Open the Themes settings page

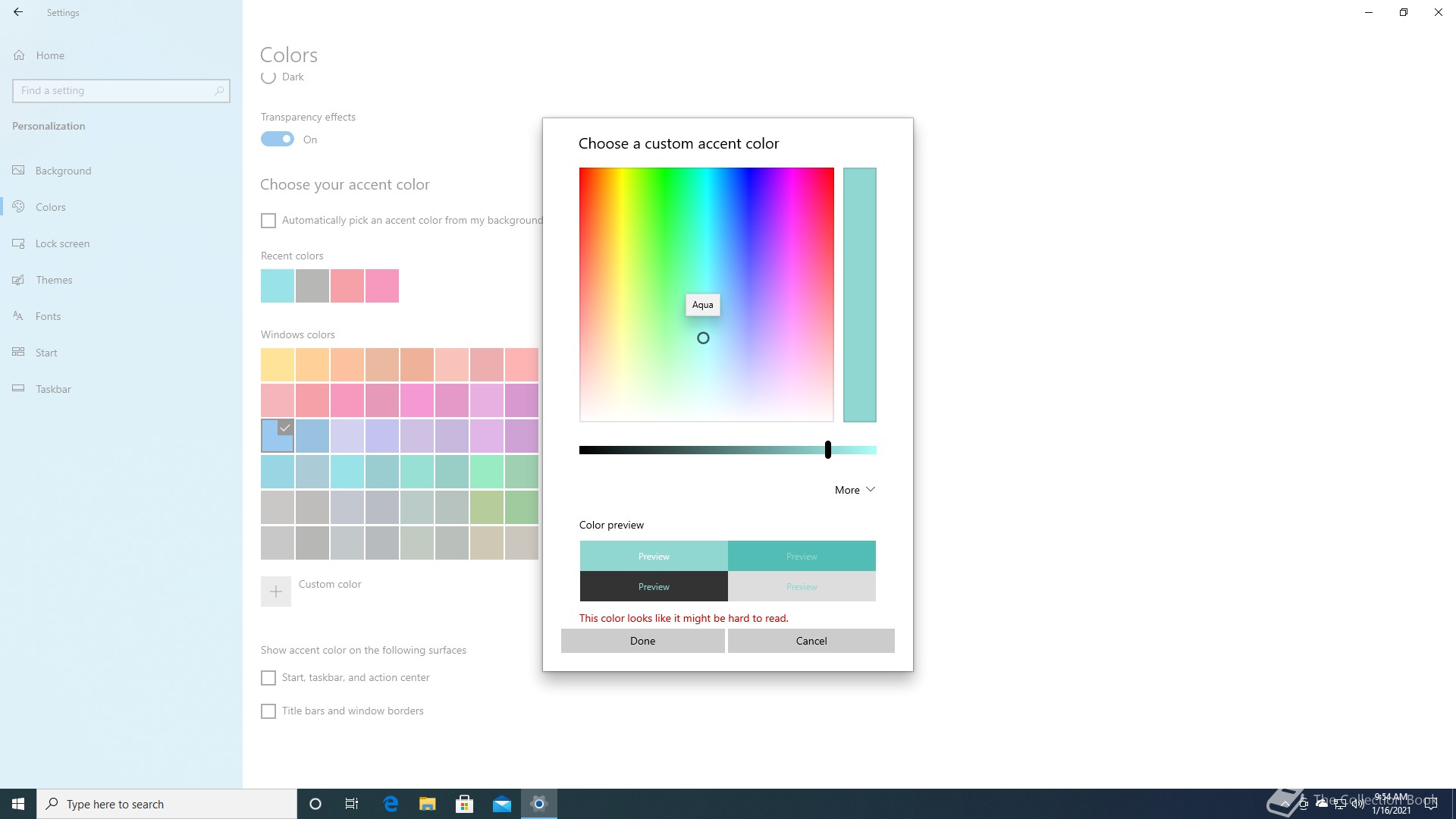click(x=54, y=280)
